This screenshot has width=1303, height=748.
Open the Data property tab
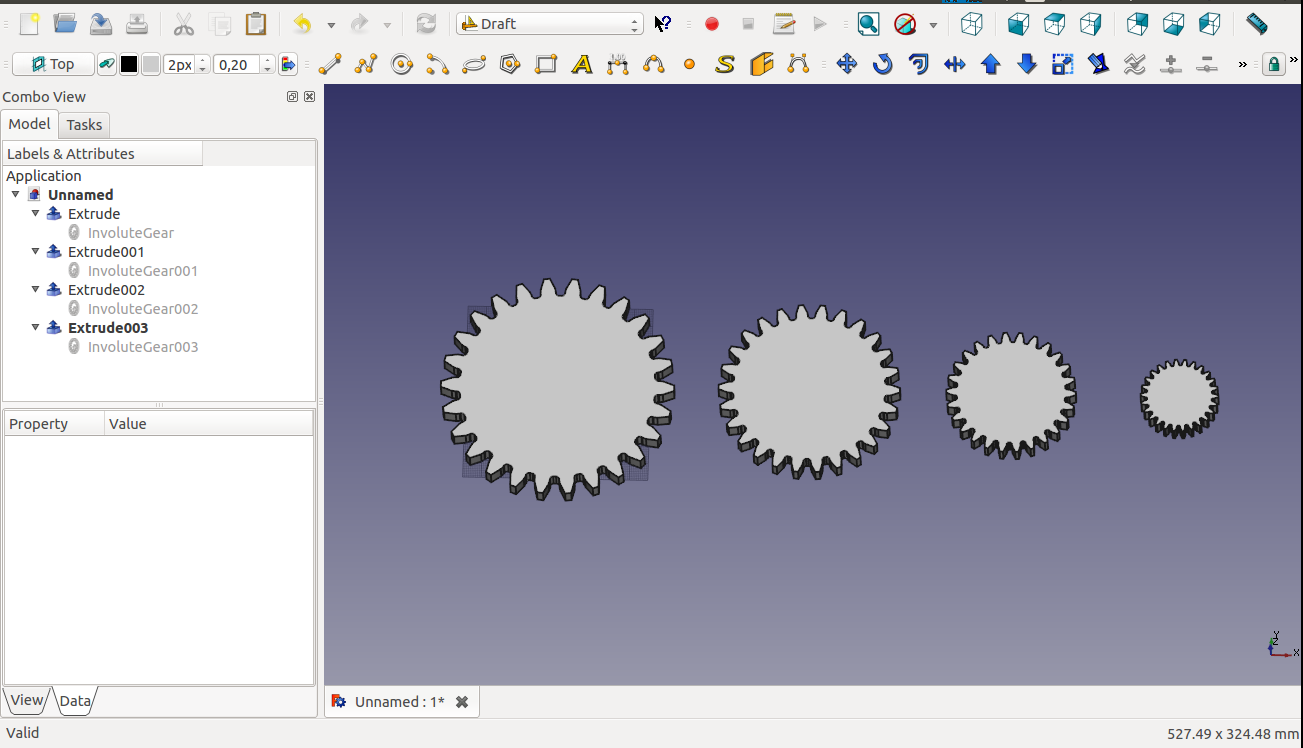[x=76, y=701]
